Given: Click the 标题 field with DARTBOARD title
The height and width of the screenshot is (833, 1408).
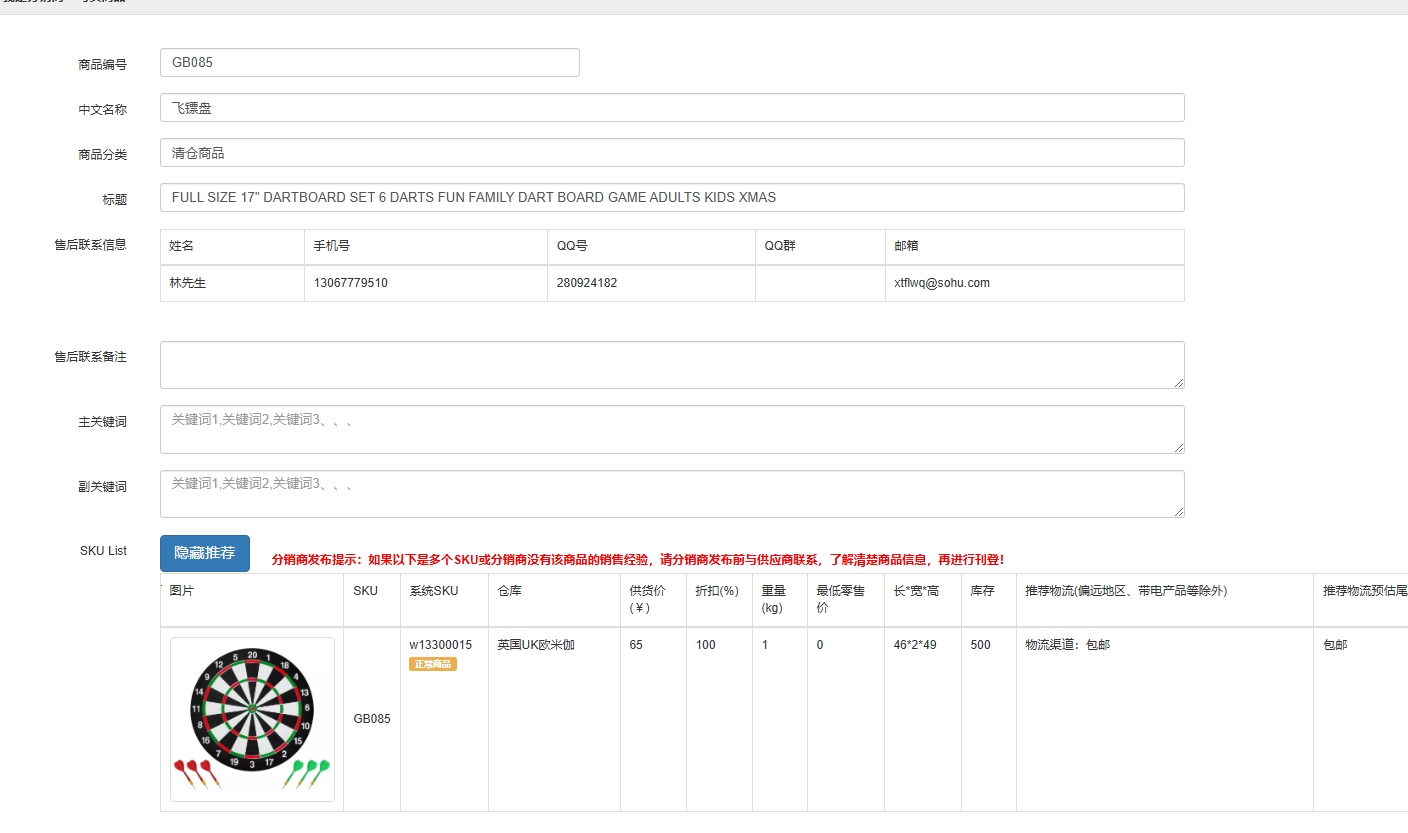Looking at the screenshot, I should 670,197.
